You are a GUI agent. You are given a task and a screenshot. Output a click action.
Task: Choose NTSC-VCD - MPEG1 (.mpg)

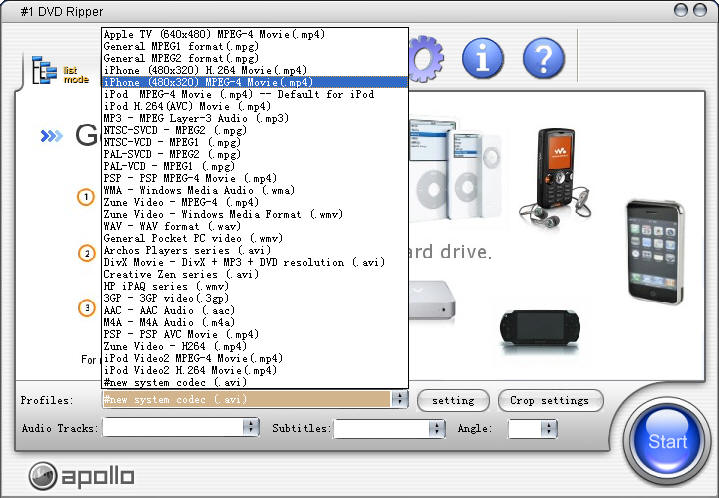coord(254,142)
